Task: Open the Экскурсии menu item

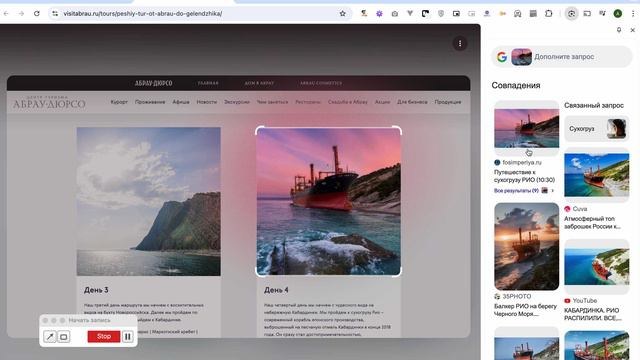Action: pos(237,102)
